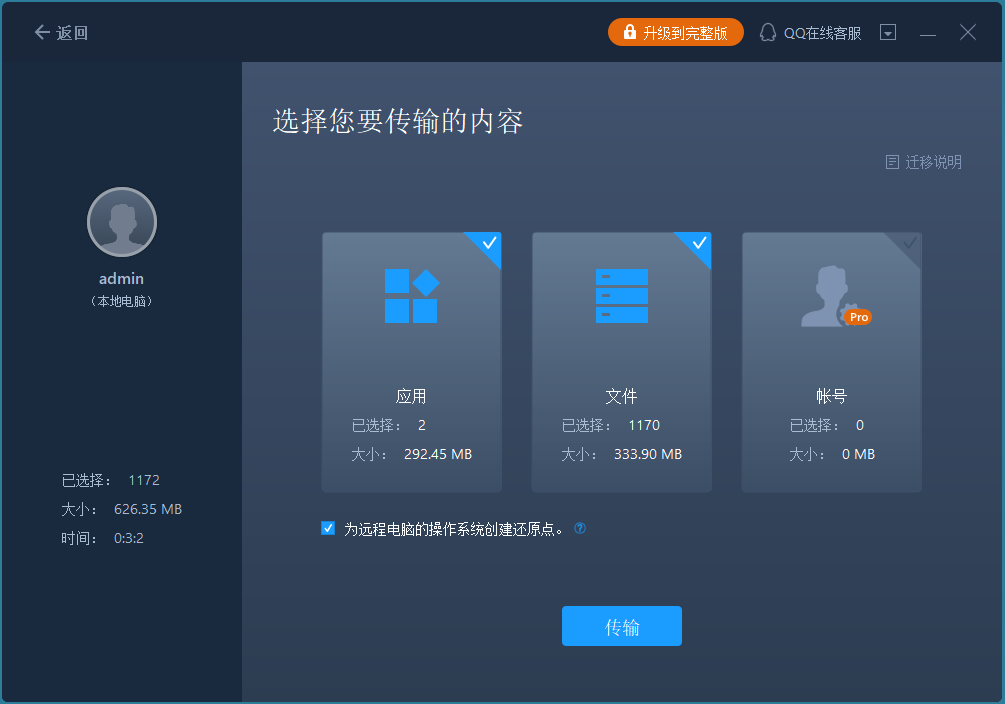Viewport: 1005px width, 704px height.
Task: Click the files stack icon
Action: (x=621, y=296)
